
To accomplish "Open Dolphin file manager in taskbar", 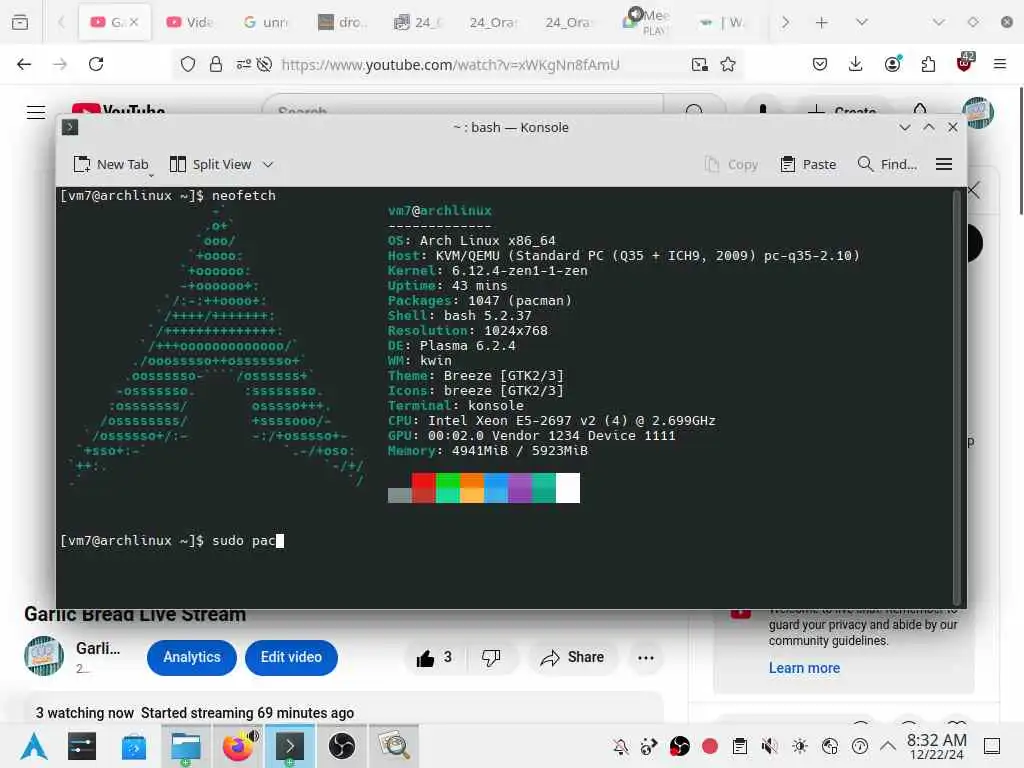I will pos(185,746).
